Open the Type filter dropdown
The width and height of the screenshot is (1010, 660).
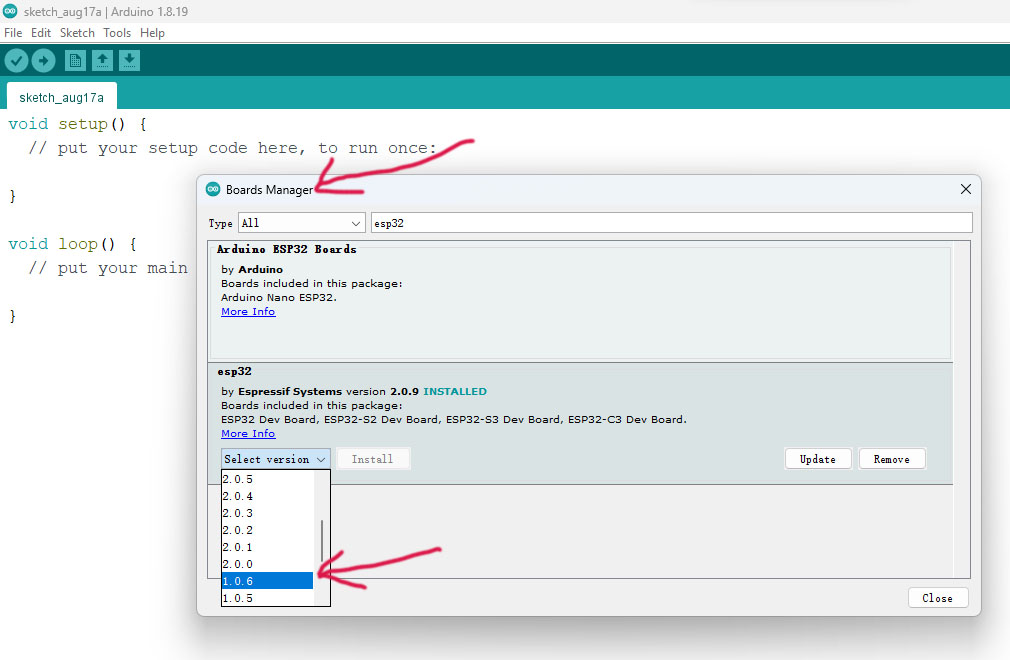coord(301,223)
